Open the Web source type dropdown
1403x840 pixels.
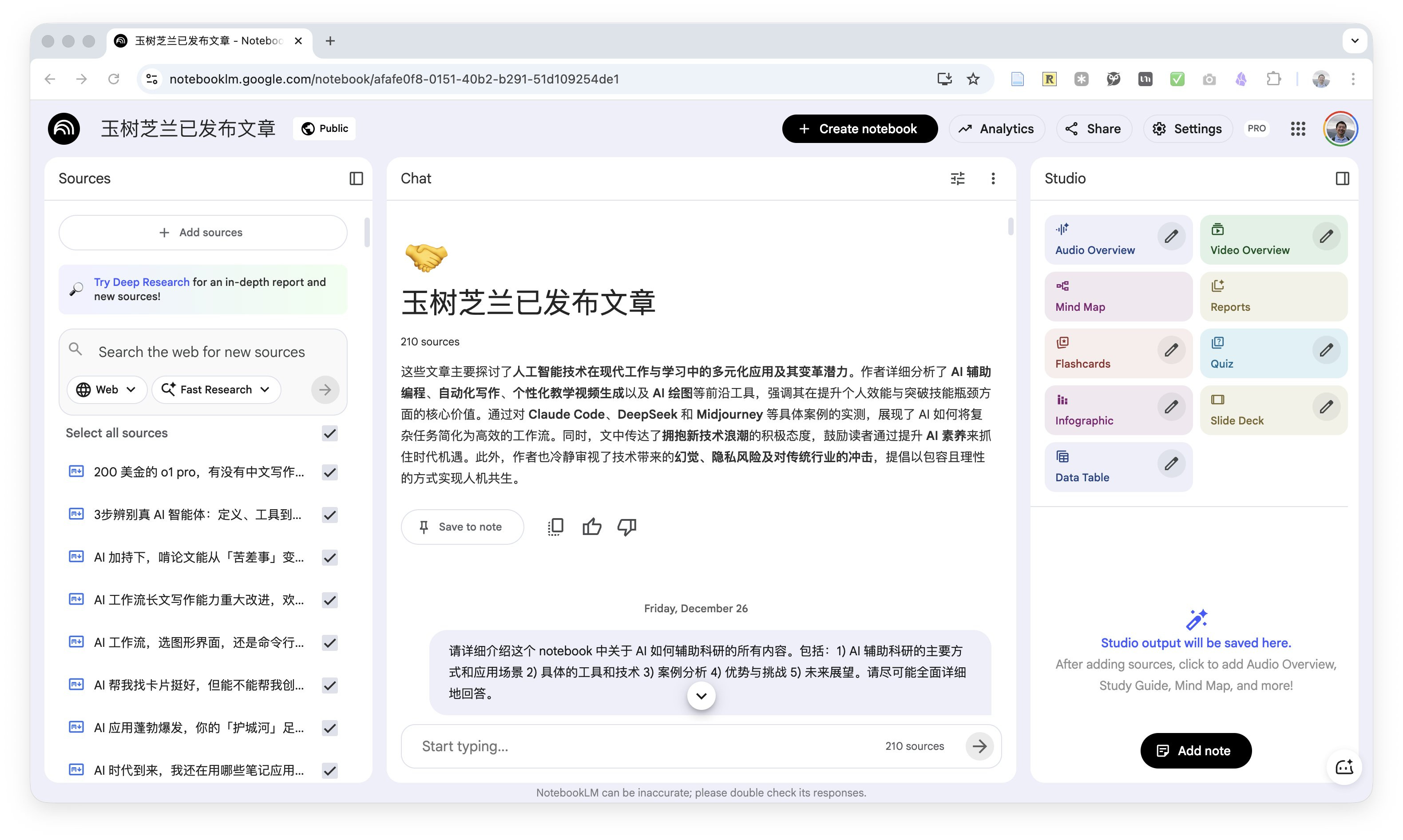click(x=107, y=389)
